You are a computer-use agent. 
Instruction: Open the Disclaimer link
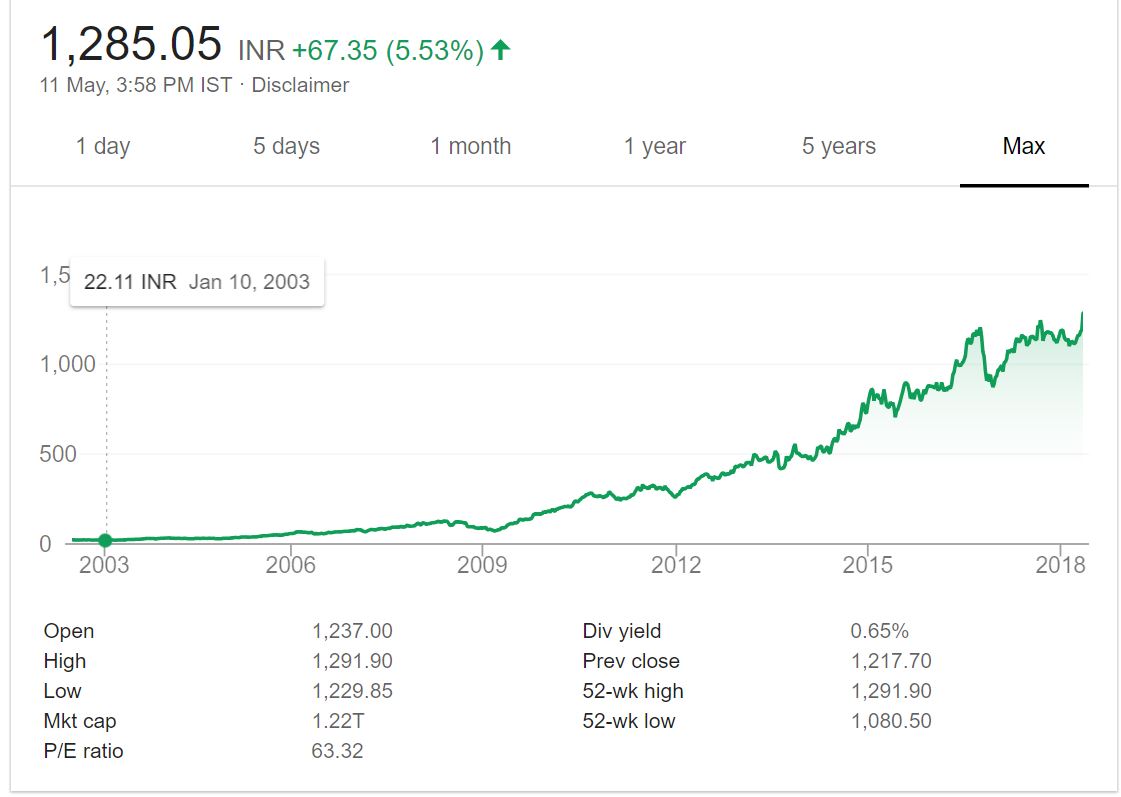click(x=300, y=85)
